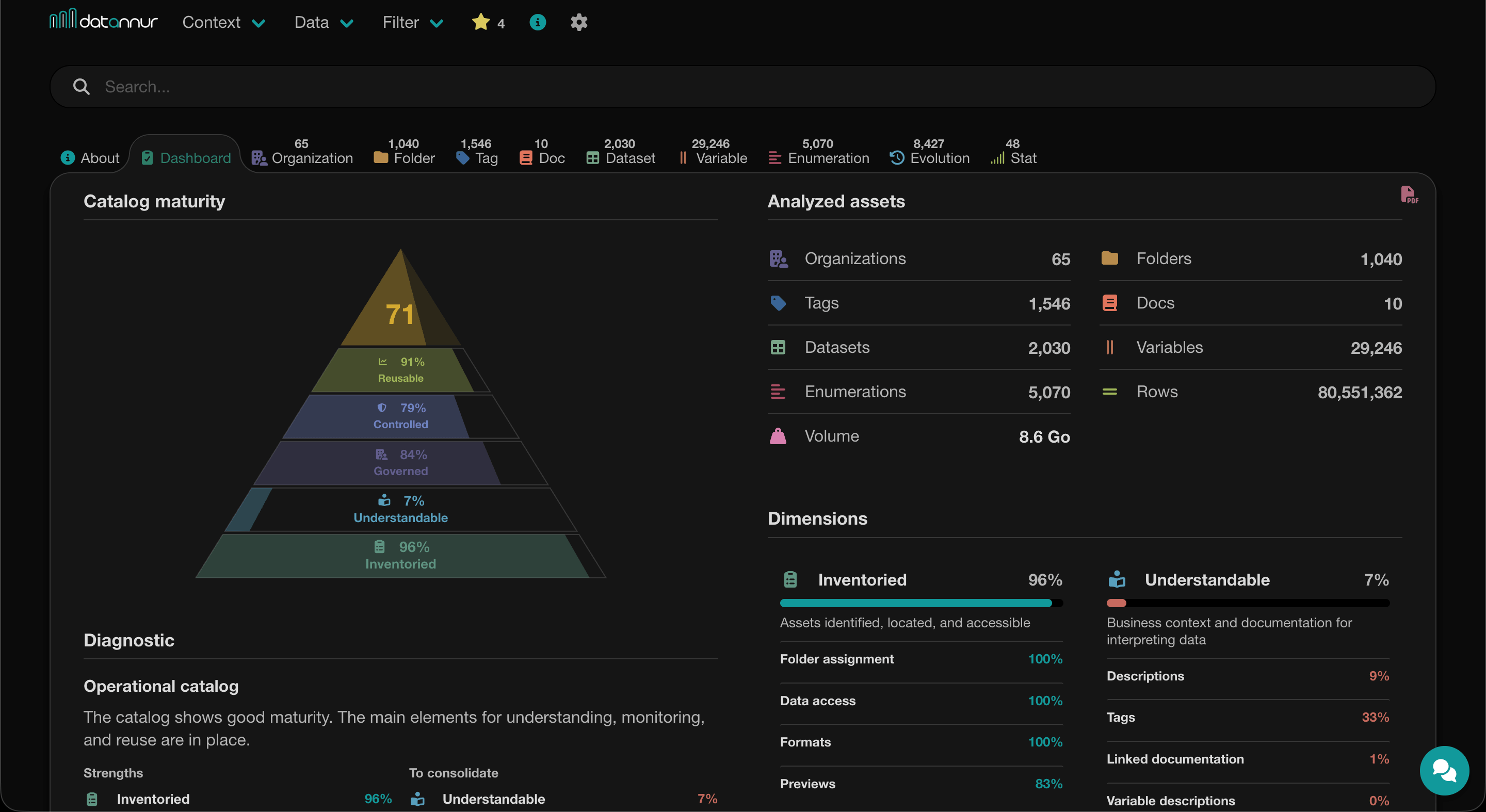This screenshot has width=1486, height=812.
Task: Open the Tag tab
Action: tap(476, 152)
